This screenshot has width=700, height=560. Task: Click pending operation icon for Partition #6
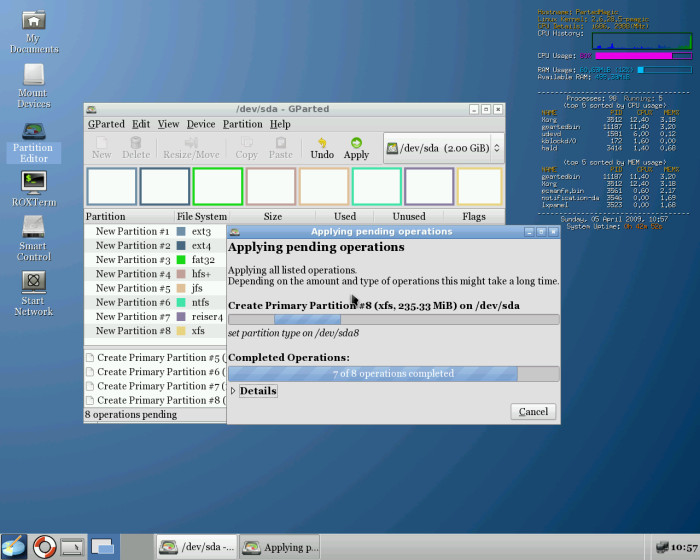90,372
